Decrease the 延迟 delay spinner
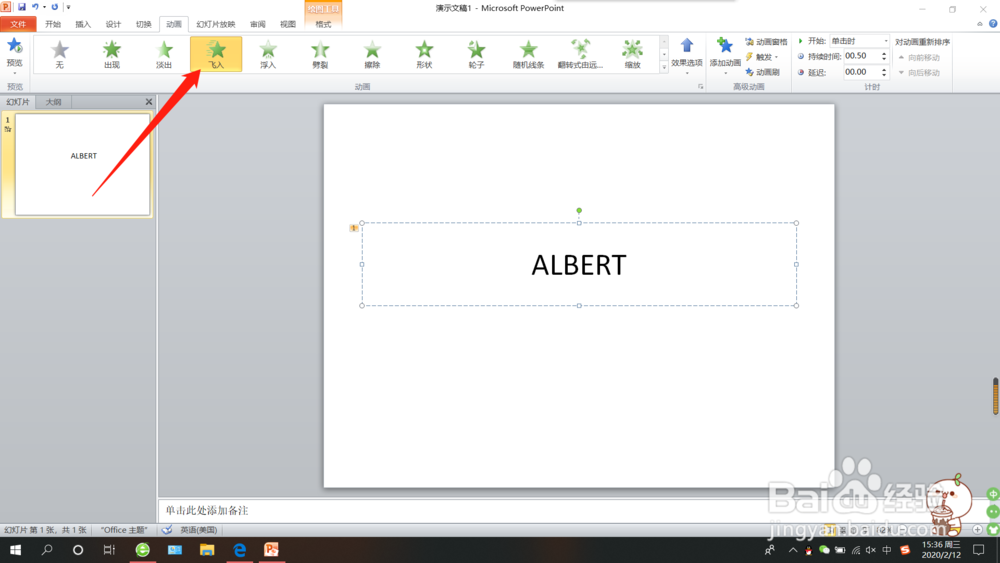Image resolution: width=1000 pixels, height=563 pixels. [885, 75]
